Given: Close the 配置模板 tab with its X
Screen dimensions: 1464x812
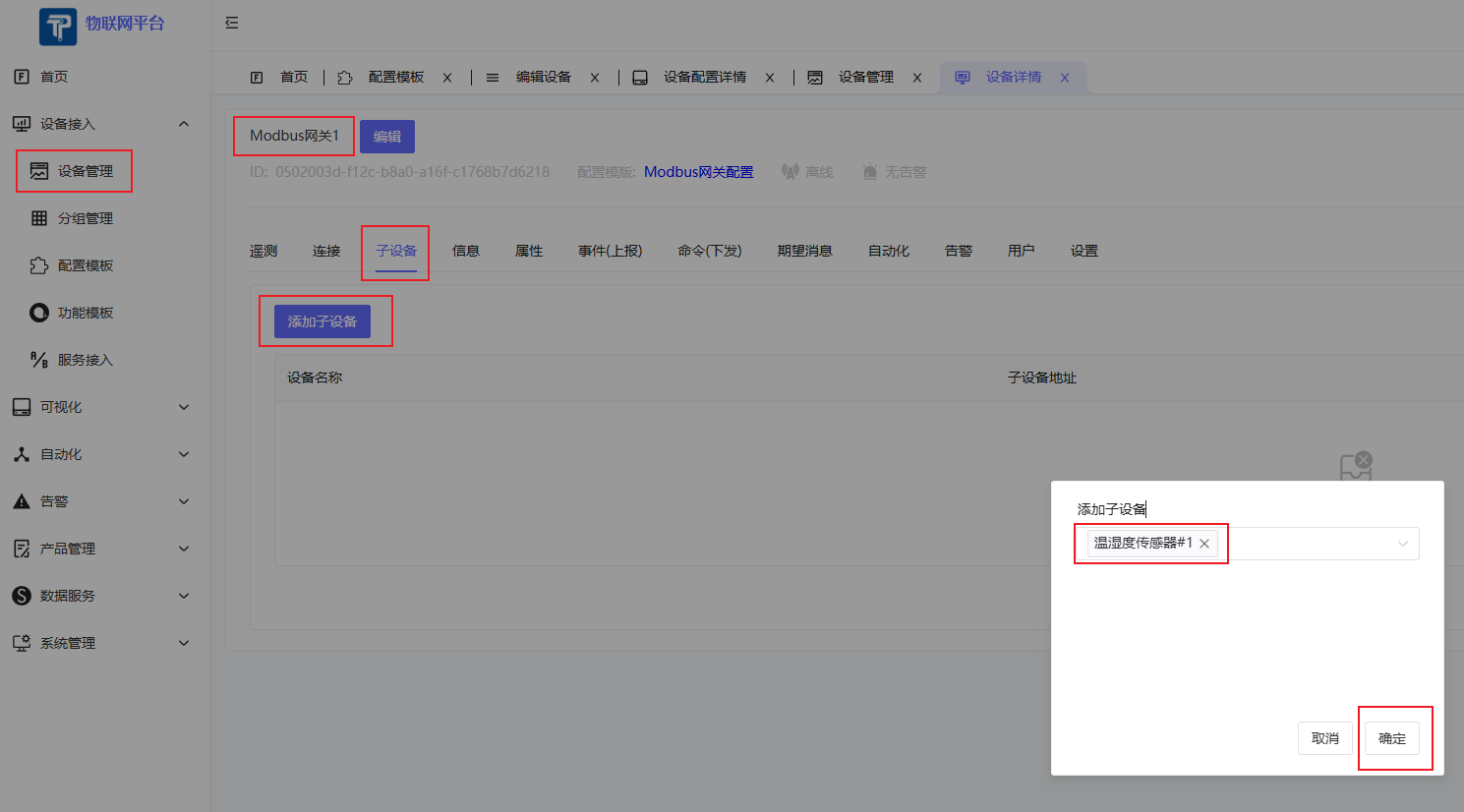Looking at the screenshot, I should click(447, 77).
